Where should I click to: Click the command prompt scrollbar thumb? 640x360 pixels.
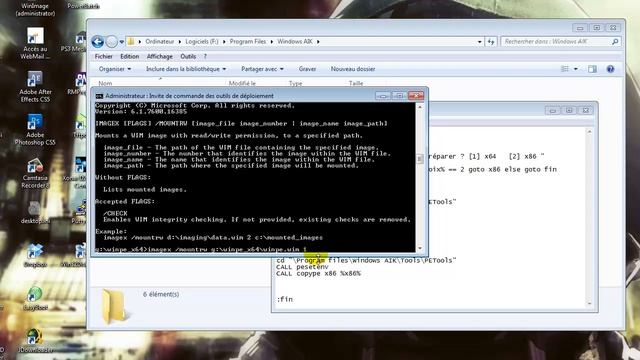[420, 158]
